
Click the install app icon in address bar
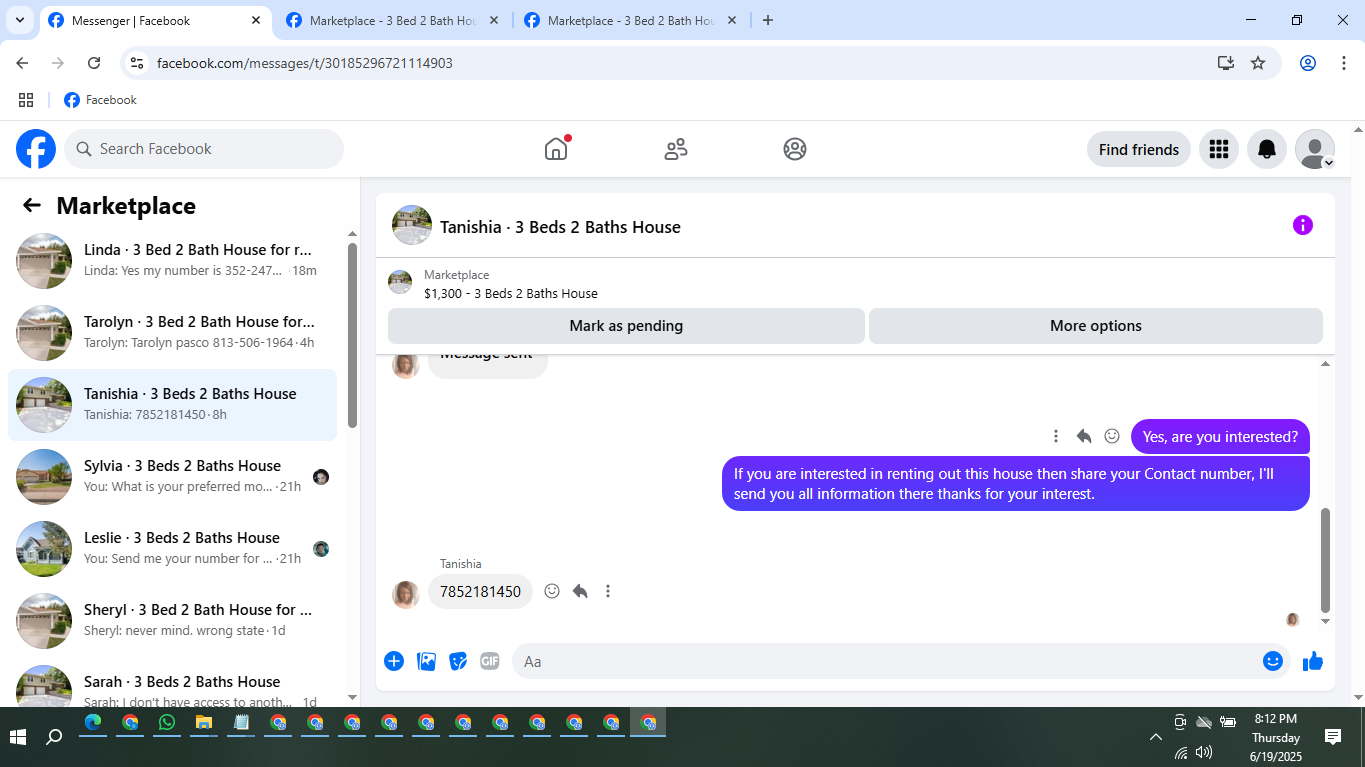(1226, 63)
